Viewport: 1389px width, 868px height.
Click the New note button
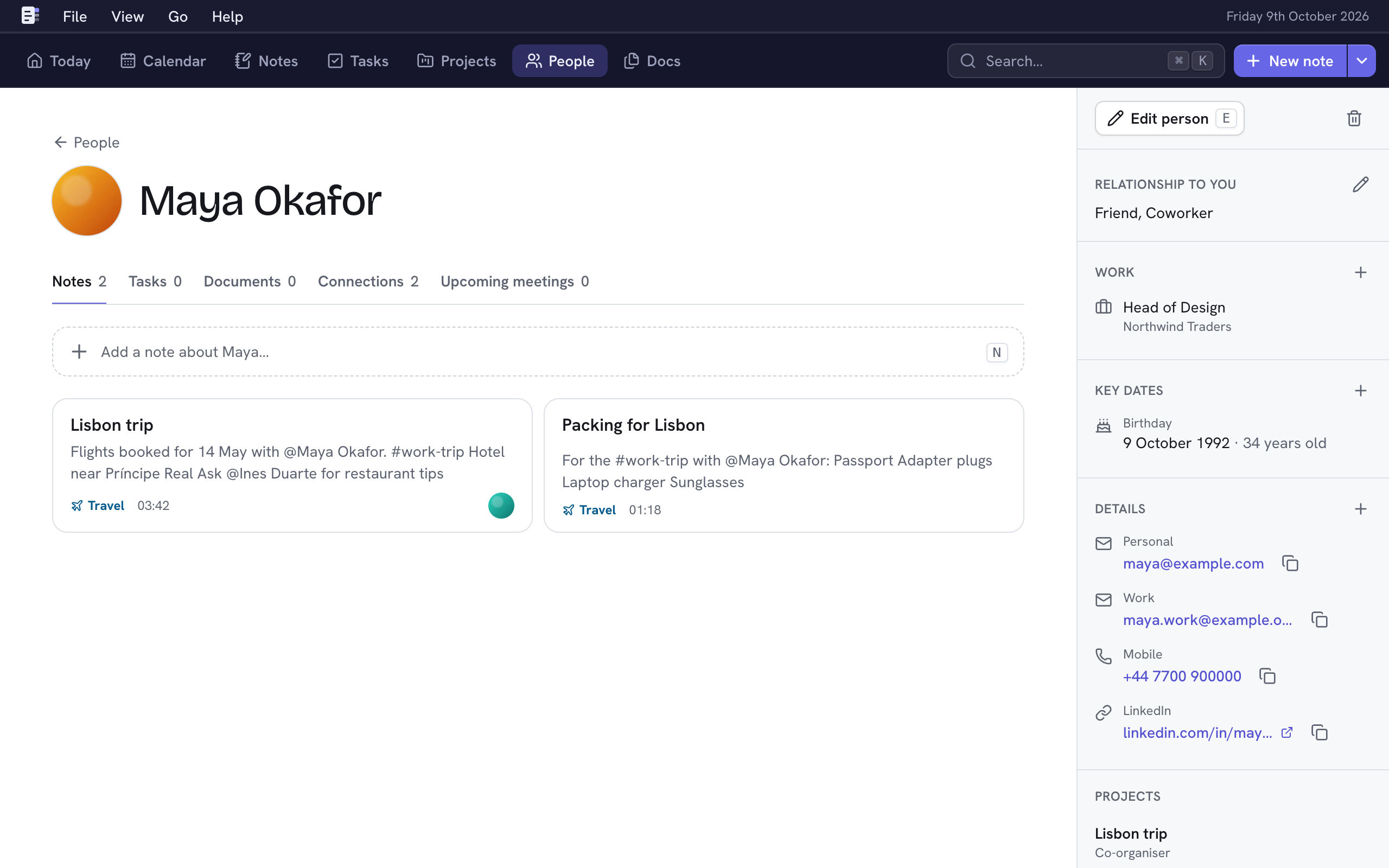[x=1290, y=61]
